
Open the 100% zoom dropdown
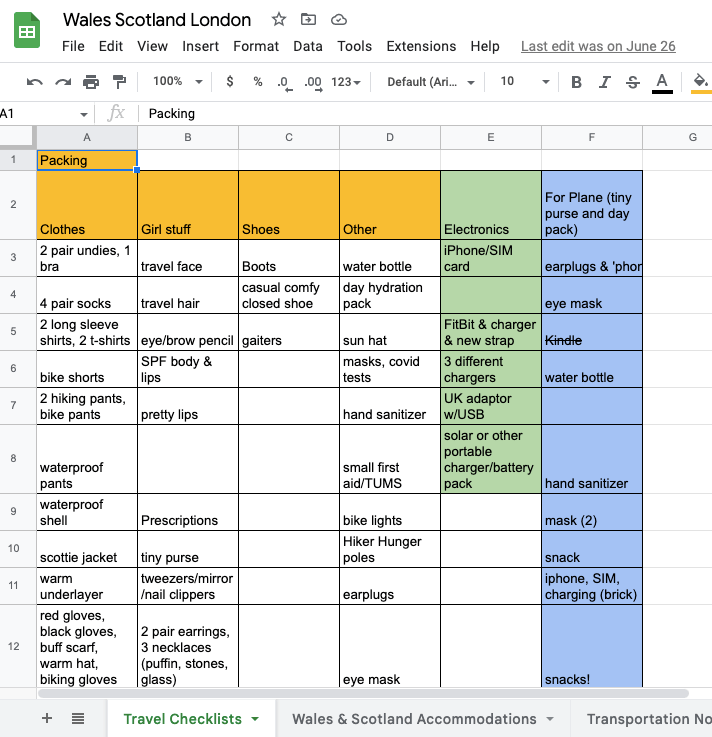click(177, 82)
